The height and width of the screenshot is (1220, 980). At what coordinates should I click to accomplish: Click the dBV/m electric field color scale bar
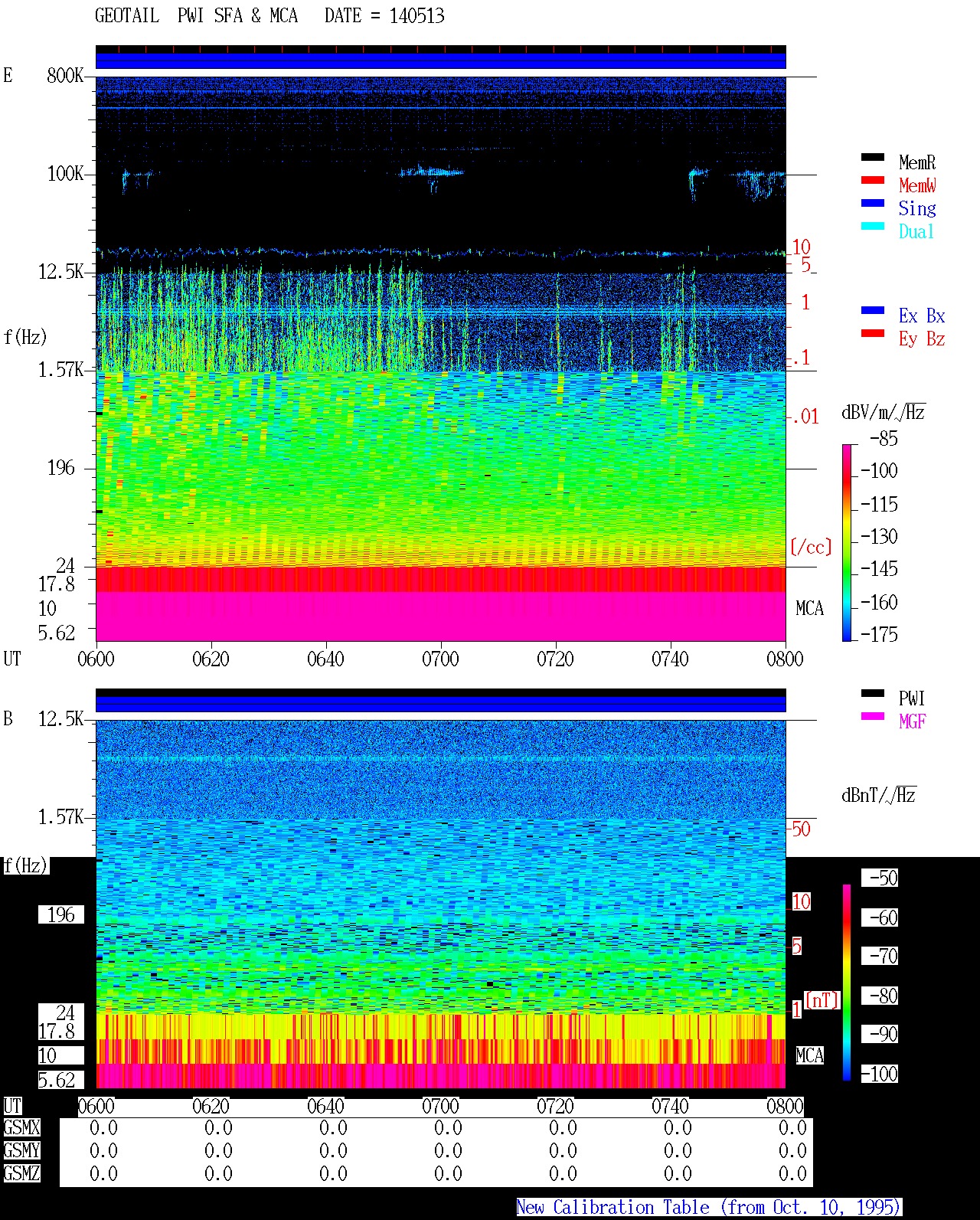click(847, 542)
